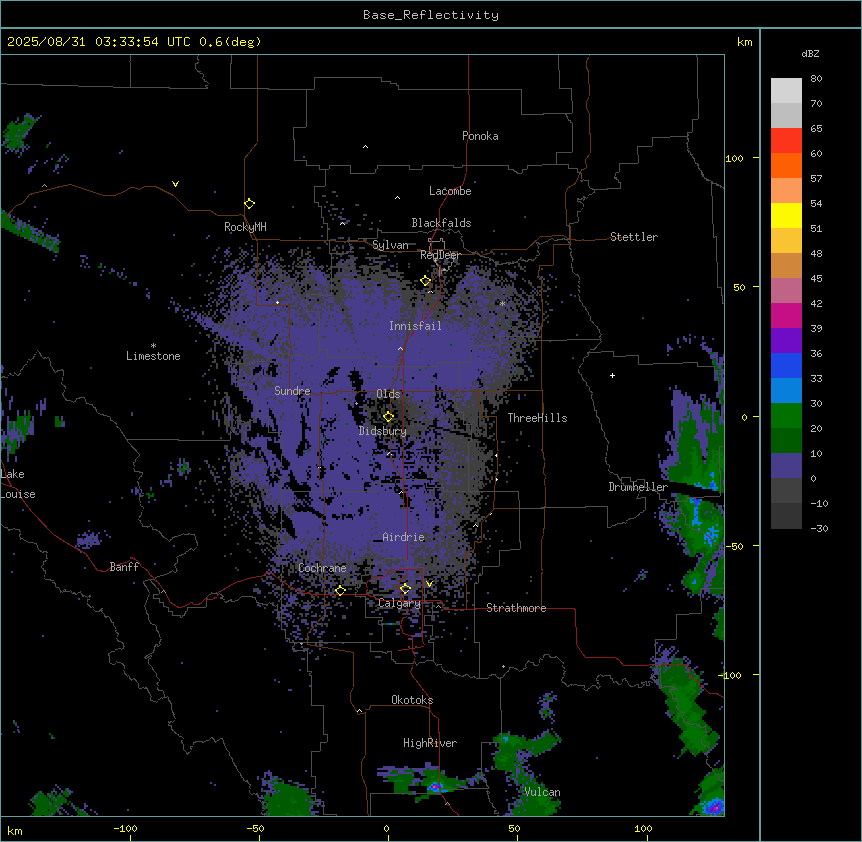This screenshot has width=862, height=842.
Task: Click the Ponoka city label
Action: 480,136
